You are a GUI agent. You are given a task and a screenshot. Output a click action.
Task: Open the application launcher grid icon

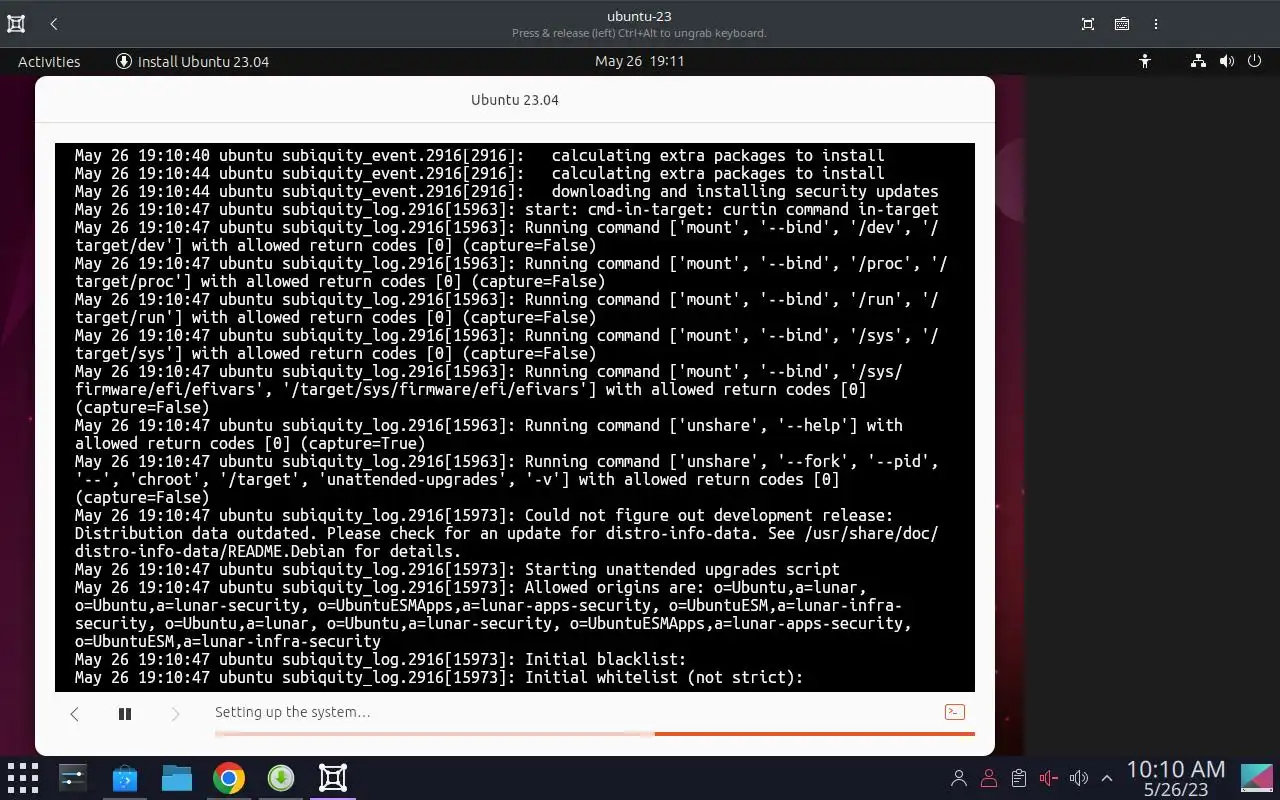22,778
